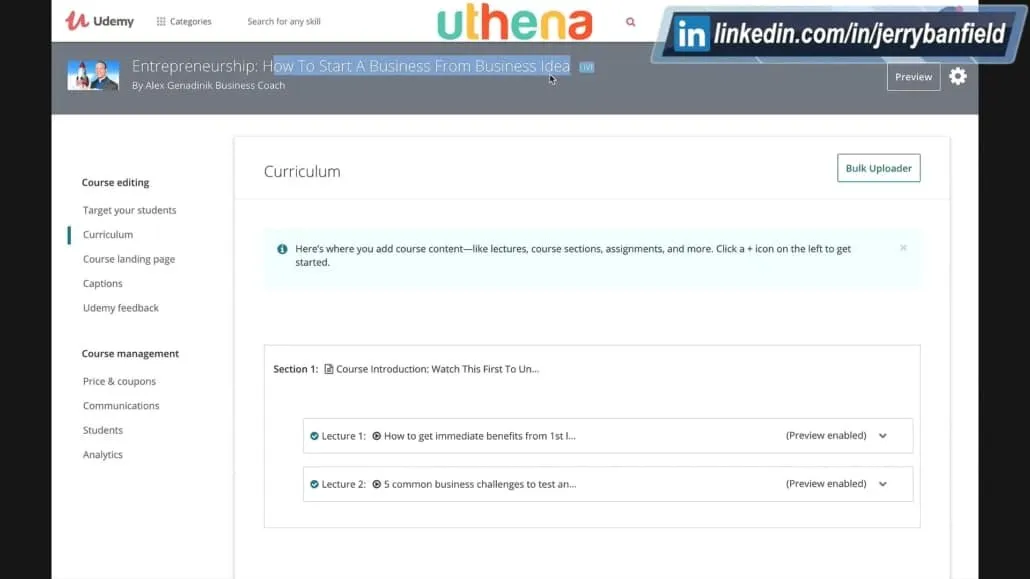Click Lecture 1 Preview enabled label

[x=826, y=436]
